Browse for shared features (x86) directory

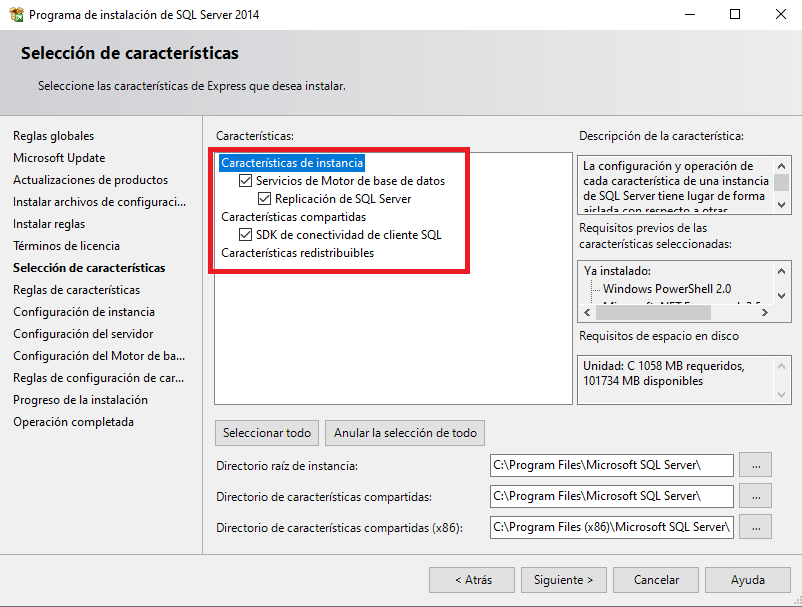[755, 527]
